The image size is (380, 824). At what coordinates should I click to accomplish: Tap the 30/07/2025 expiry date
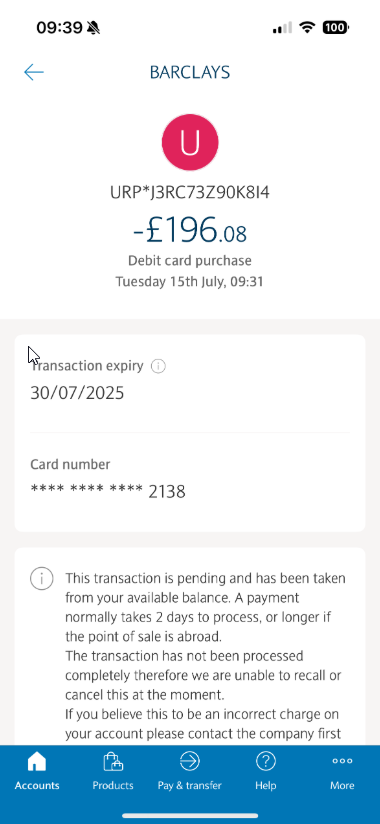pos(77,393)
